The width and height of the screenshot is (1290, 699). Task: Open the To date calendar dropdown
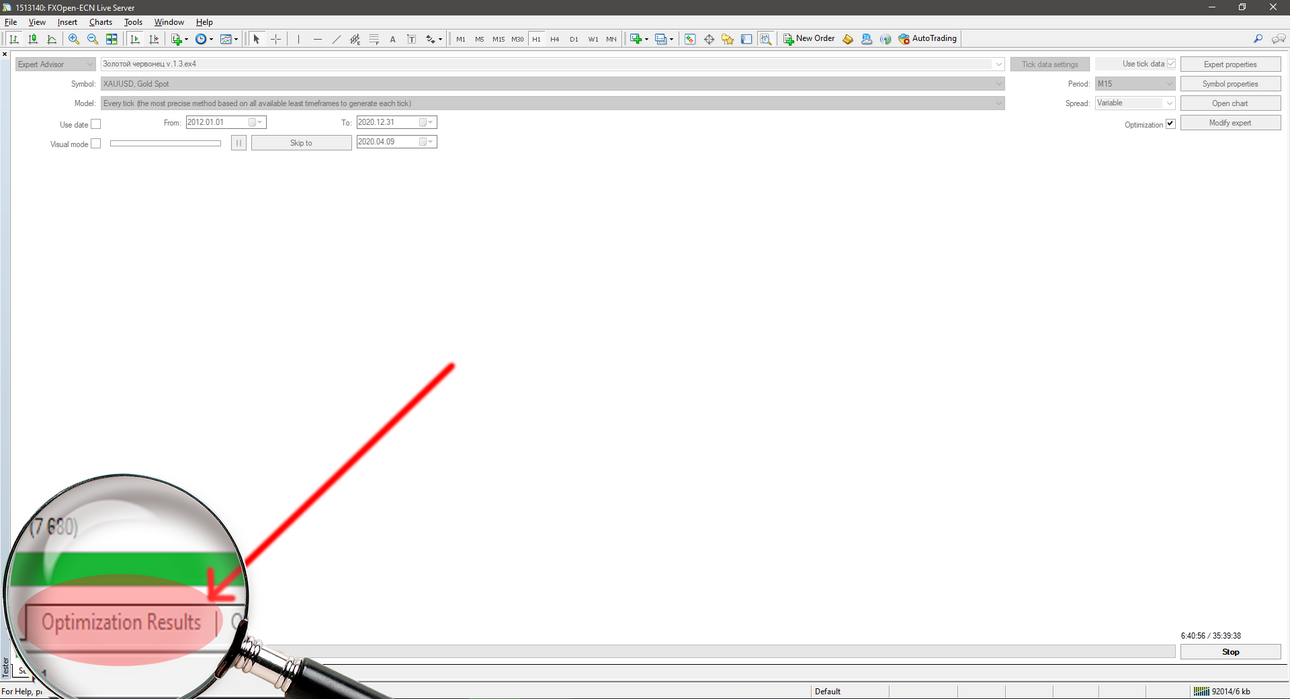(x=427, y=122)
